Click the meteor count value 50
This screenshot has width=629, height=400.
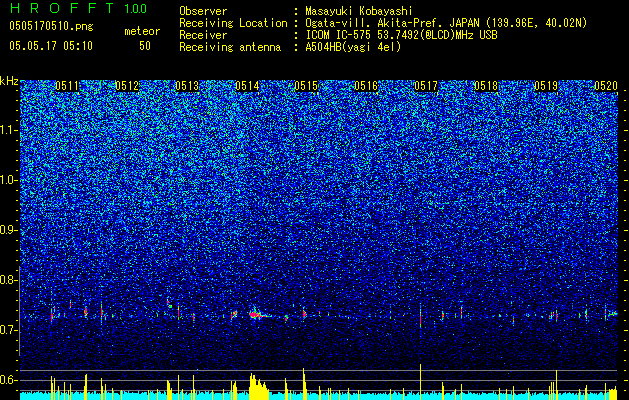tap(145, 46)
